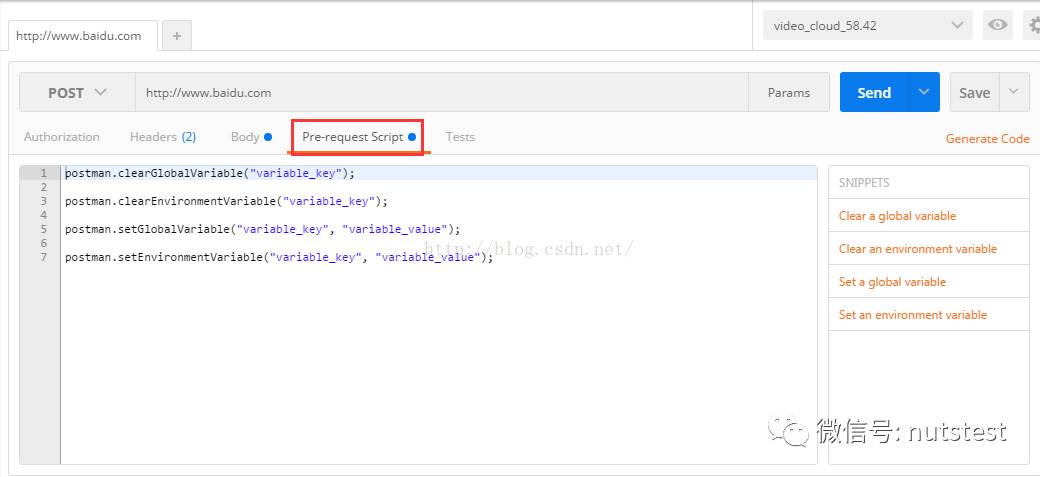The height and width of the screenshot is (477, 1040).
Task: Place cursor in setGlobalVariable code line
Action: click(263, 229)
